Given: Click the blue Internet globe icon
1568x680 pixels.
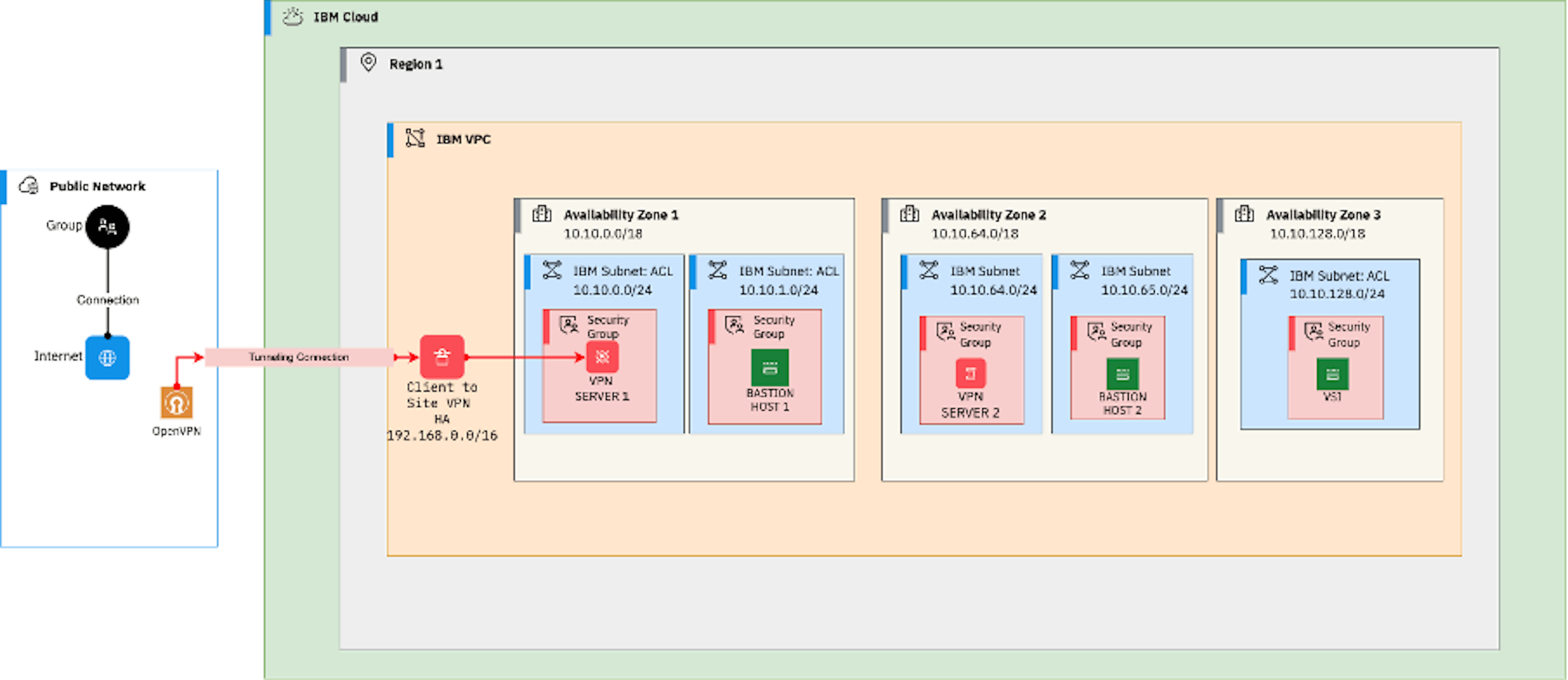Looking at the screenshot, I should (107, 357).
